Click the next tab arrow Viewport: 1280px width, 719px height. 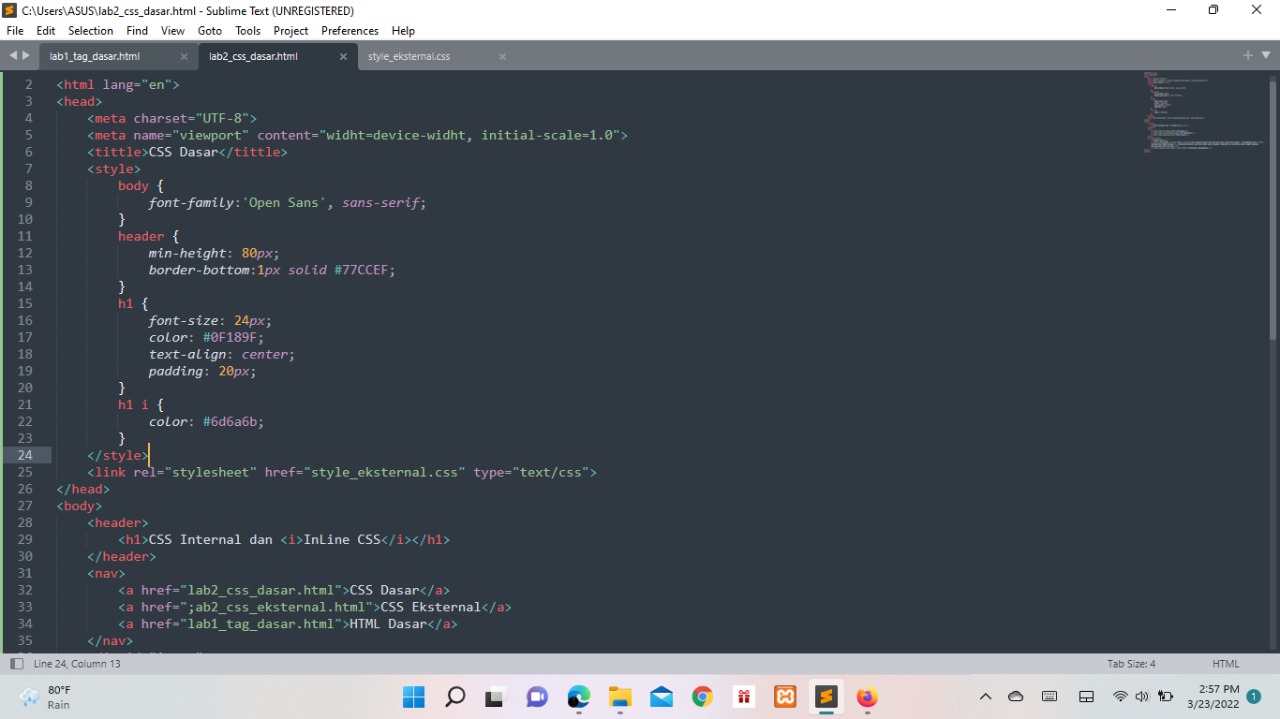(x=26, y=56)
